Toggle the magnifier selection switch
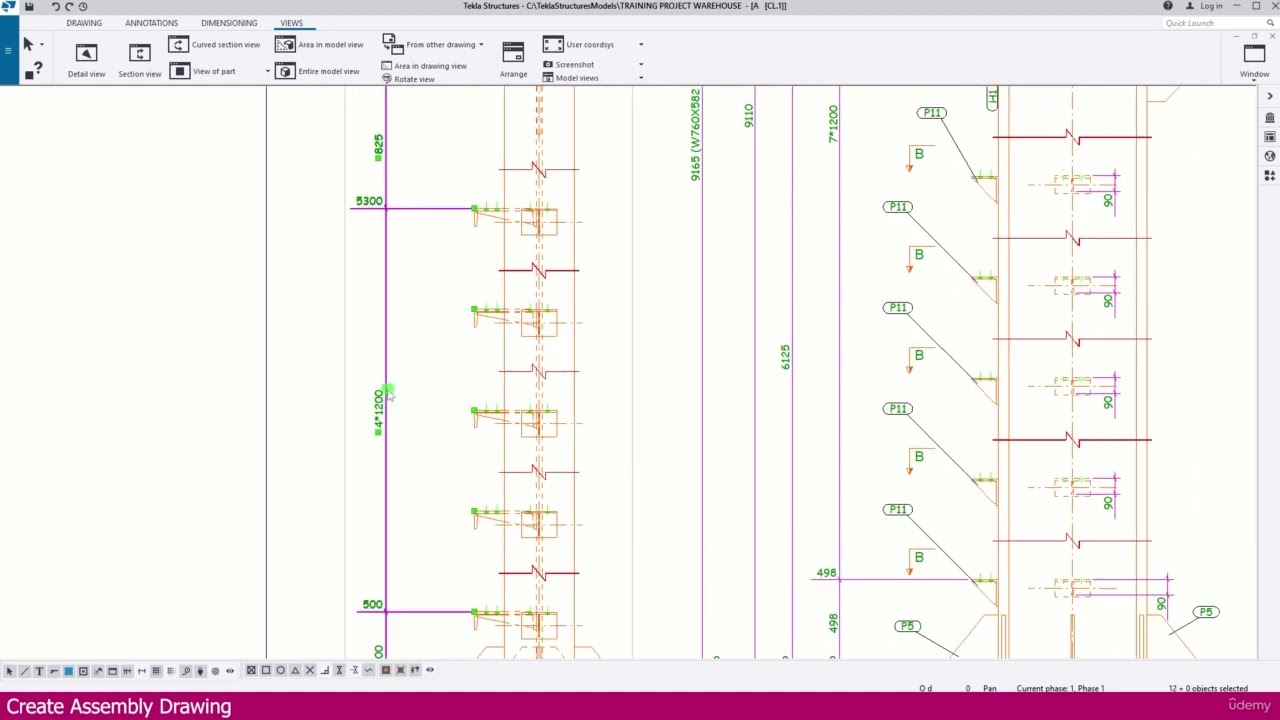This screenshot has width=1280, height=720. [186, 671]
